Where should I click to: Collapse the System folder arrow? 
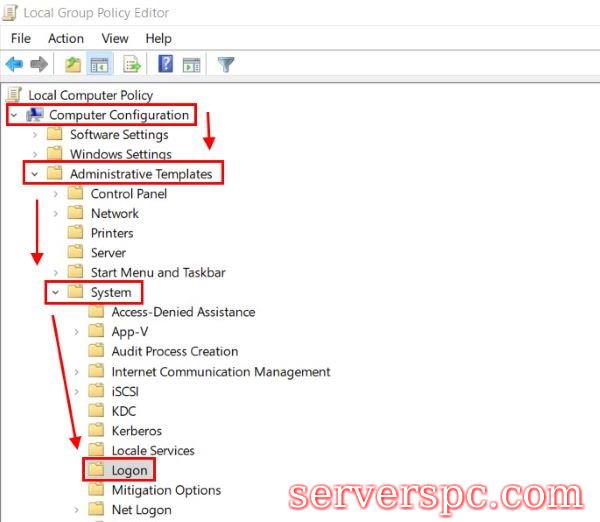tap(56, 293)
